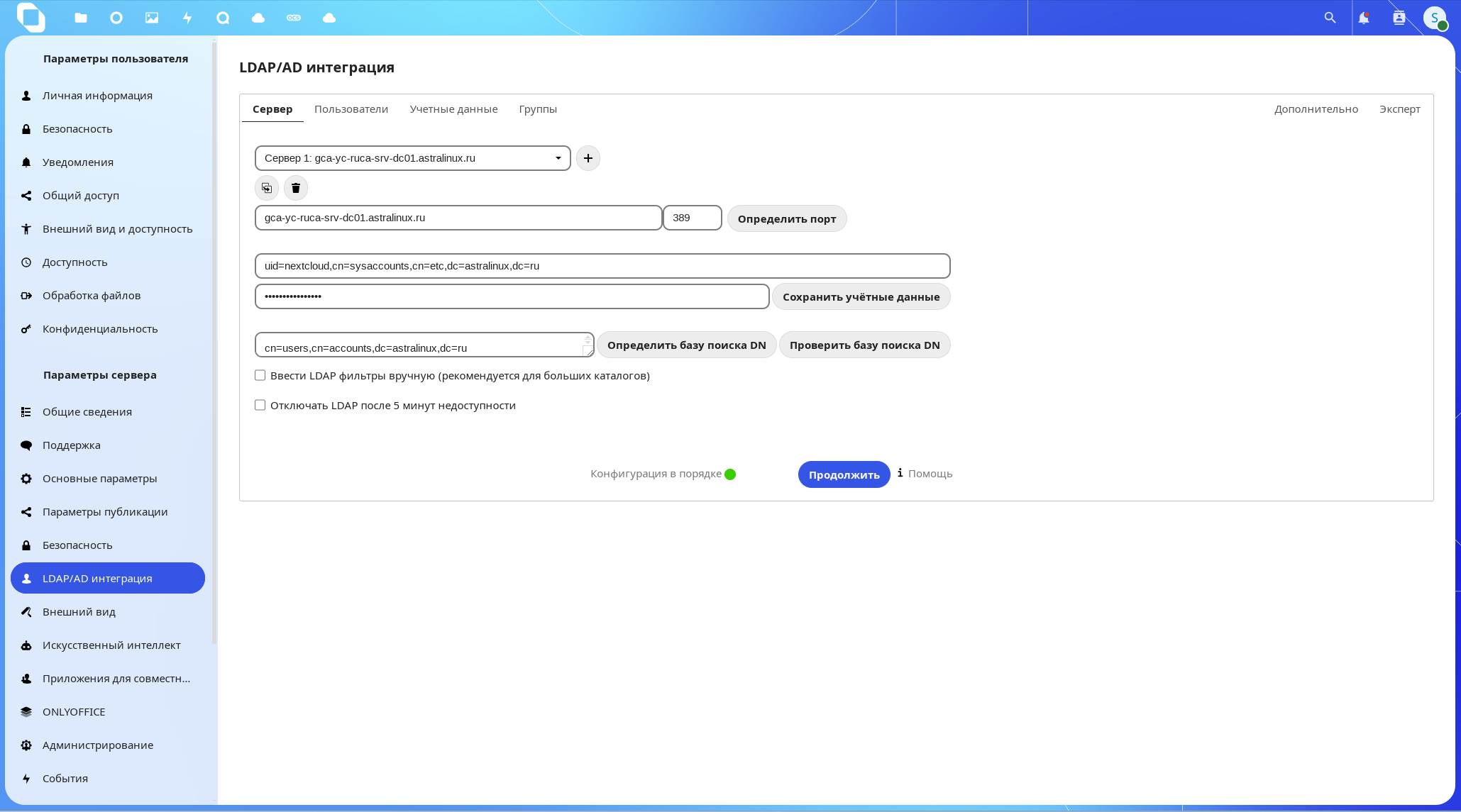
Task: Open Доступность settings
Action: pyautogui.click(x=108, y=262)
